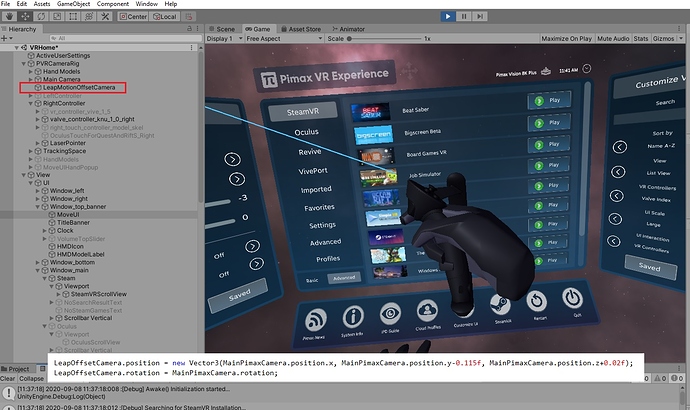Toggle Local handle rotation

[165, 17]
